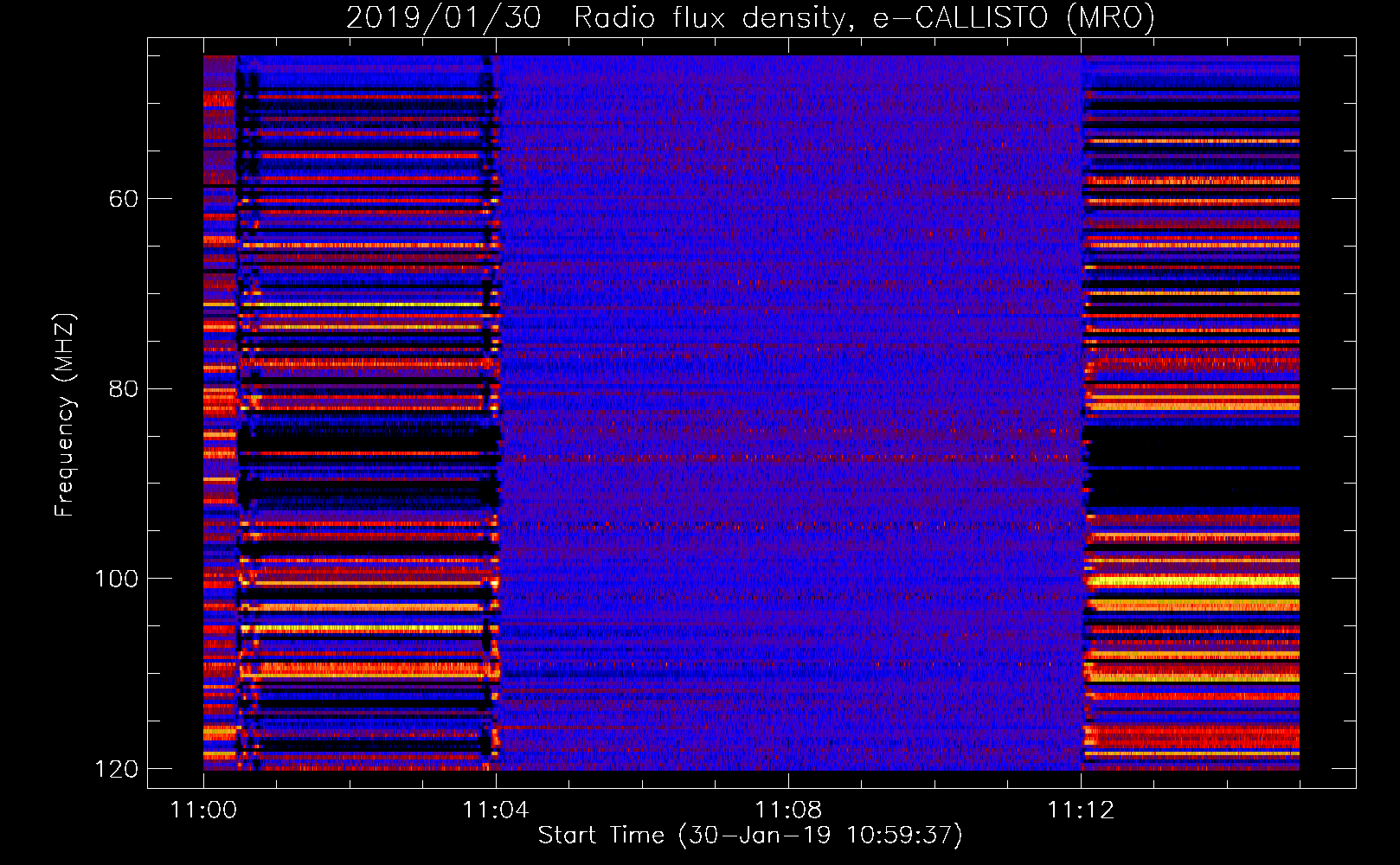This screenshot has height=865, width=1400.
Task: Click the 11:04 time tick label
Action: click(x=496, y=810)
